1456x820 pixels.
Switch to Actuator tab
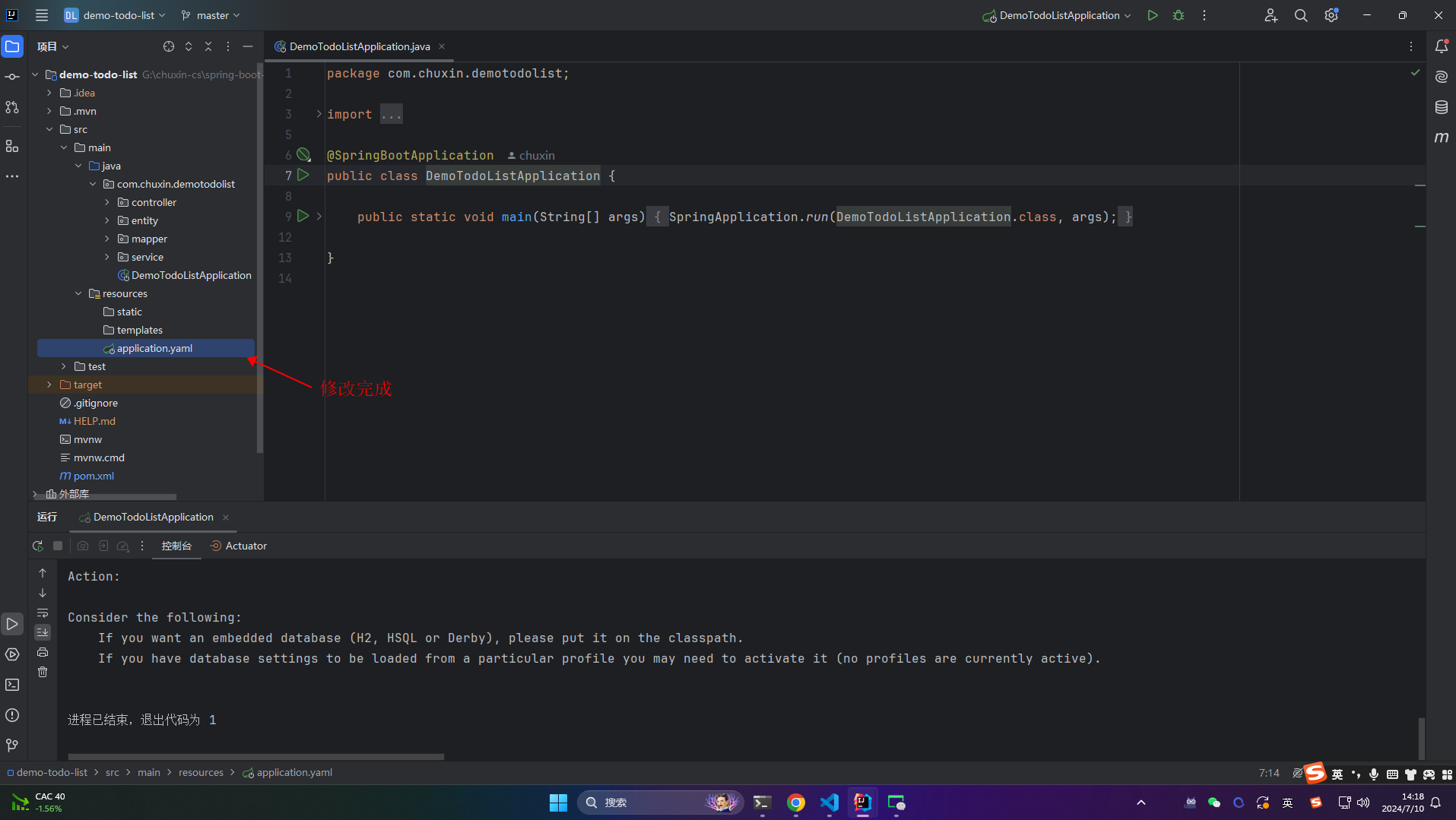tap(239, 546)
